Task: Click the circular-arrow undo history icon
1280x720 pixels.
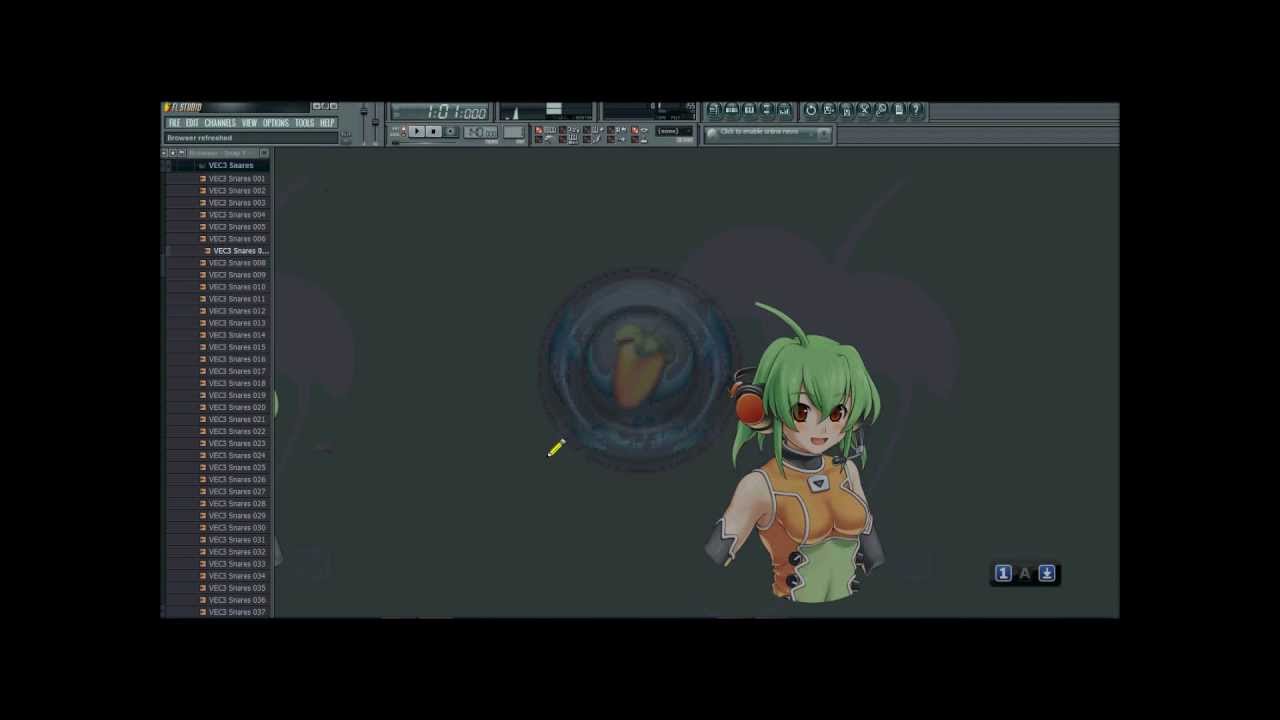Action: pos(811,110)
